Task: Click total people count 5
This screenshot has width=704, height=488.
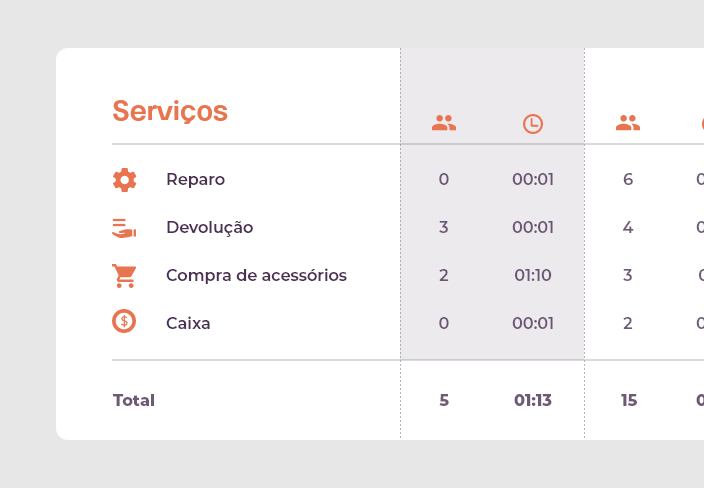Action: tap(444, 400)
